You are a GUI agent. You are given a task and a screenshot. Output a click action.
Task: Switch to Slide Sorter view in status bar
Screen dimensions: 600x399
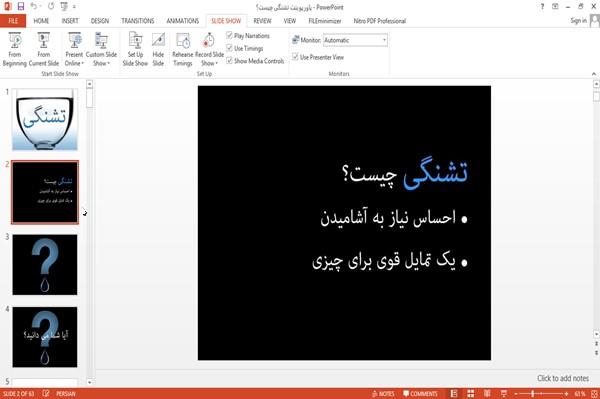pyautogui.click(x=471, y=393)
